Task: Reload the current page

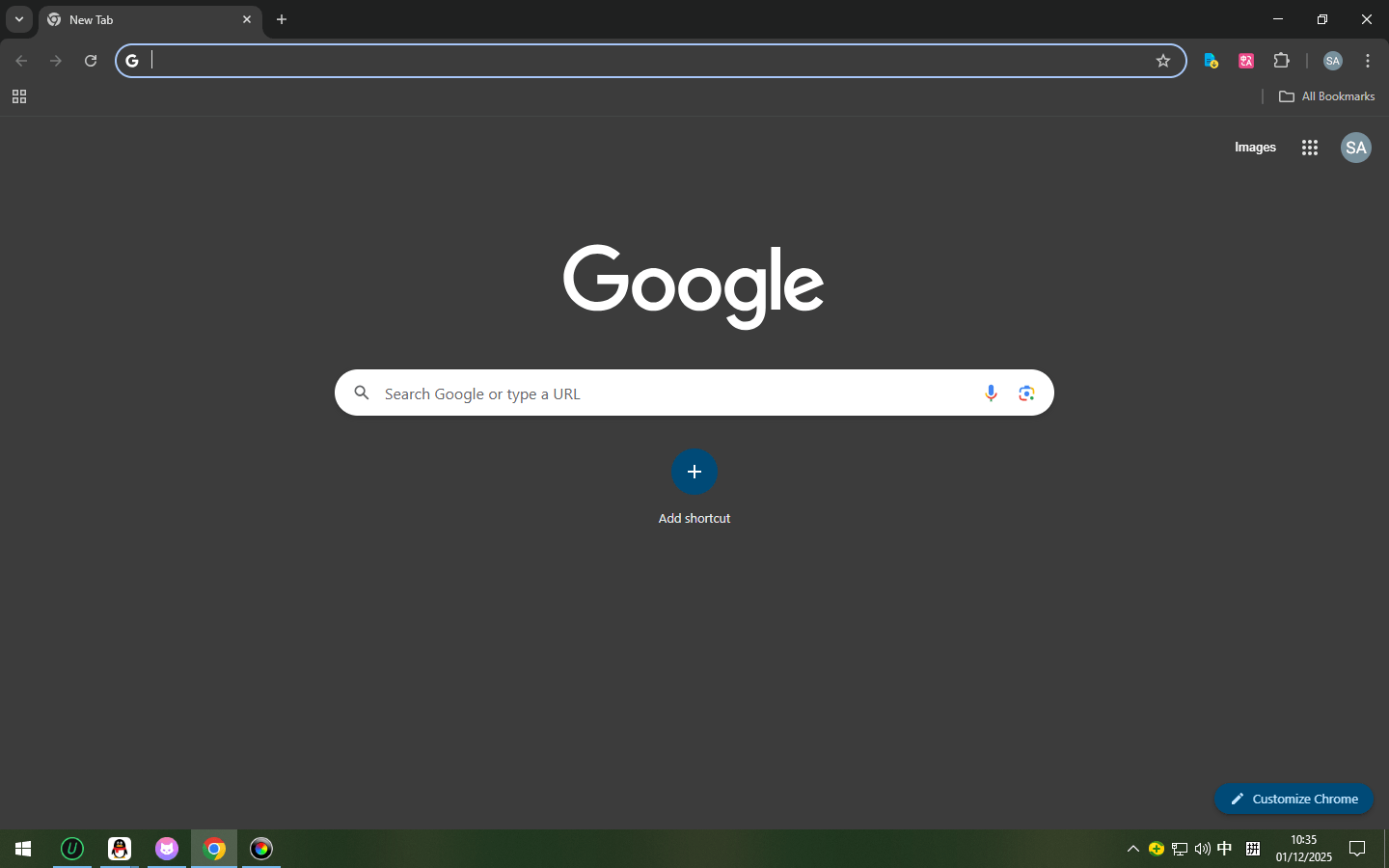Action: click(x=91, y=61)
